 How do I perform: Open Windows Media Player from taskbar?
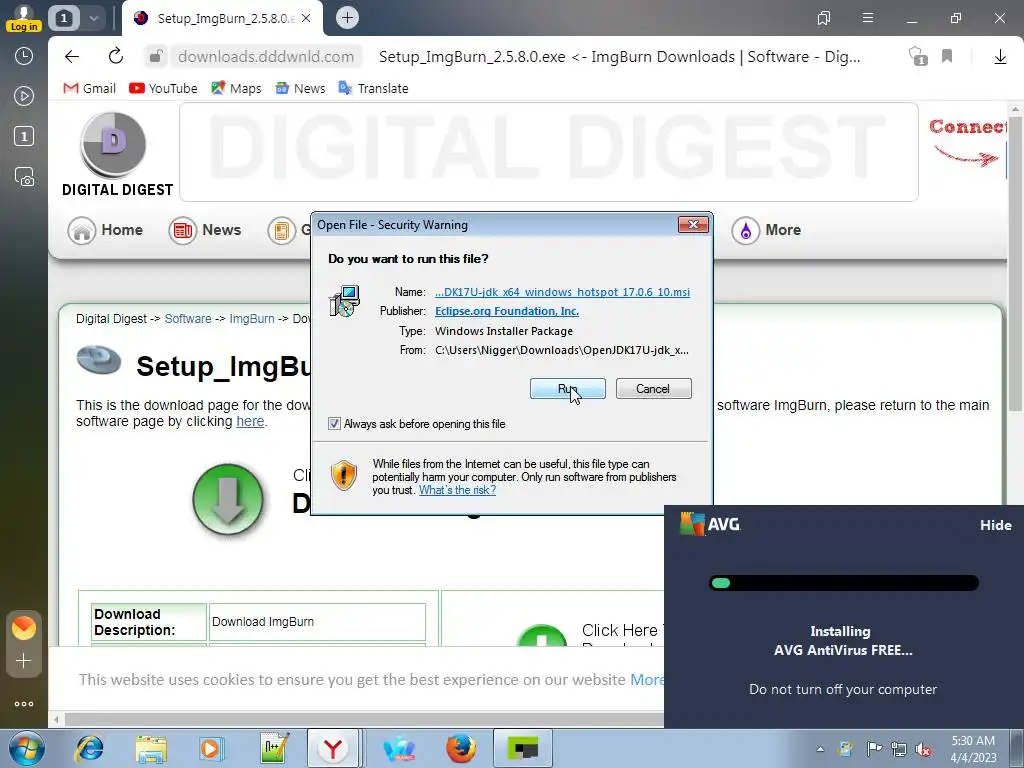pos(212,748)
